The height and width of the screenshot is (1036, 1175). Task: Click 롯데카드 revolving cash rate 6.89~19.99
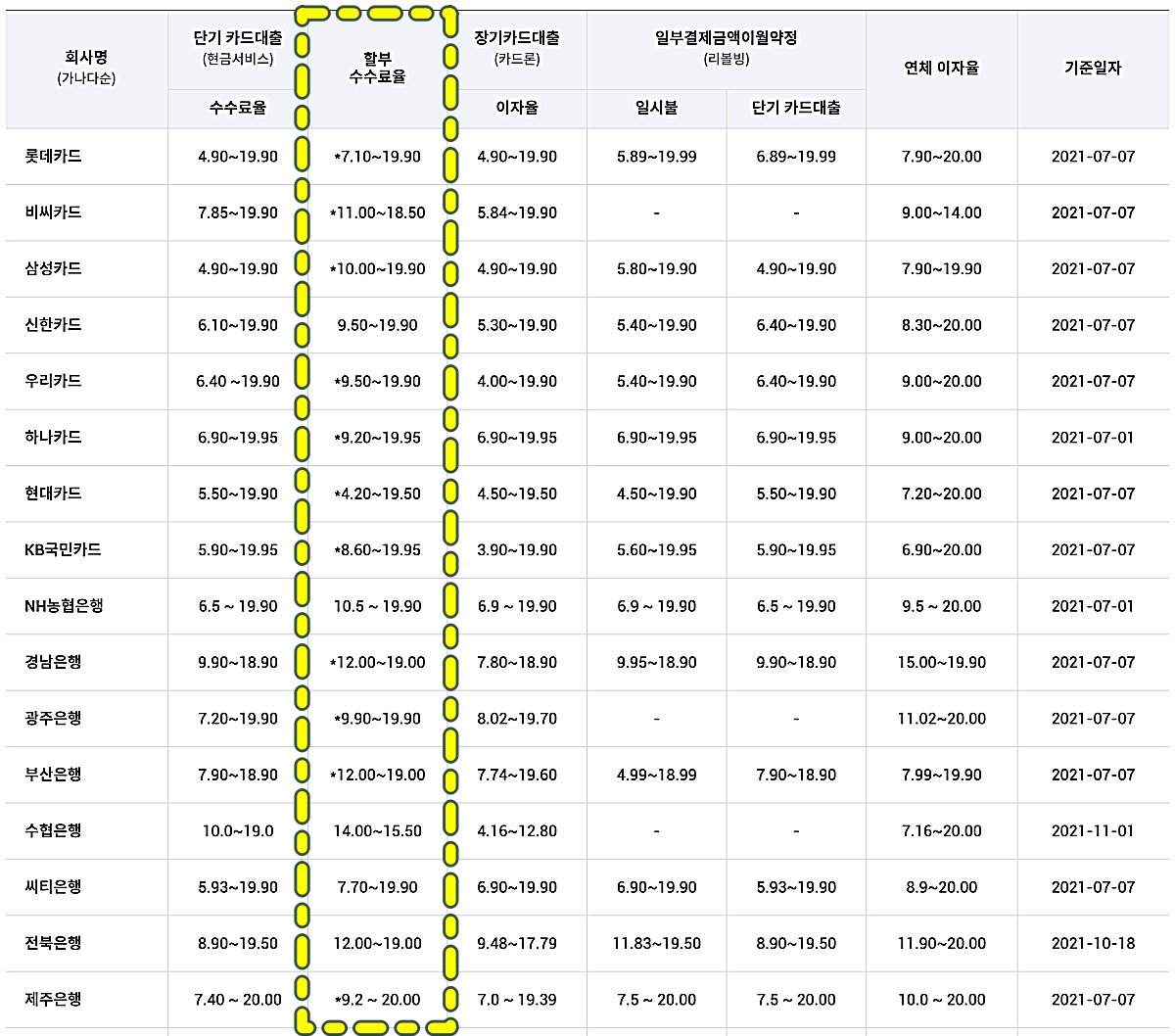click(796, 157)
